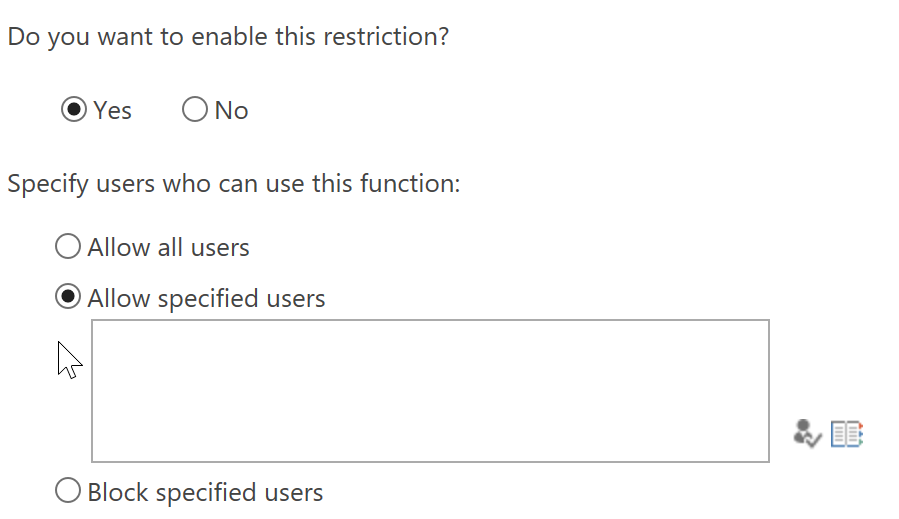Click the checkmark on the Check Names icon
899x519 pixels.
pyautogui.click(x=813, y=440)
